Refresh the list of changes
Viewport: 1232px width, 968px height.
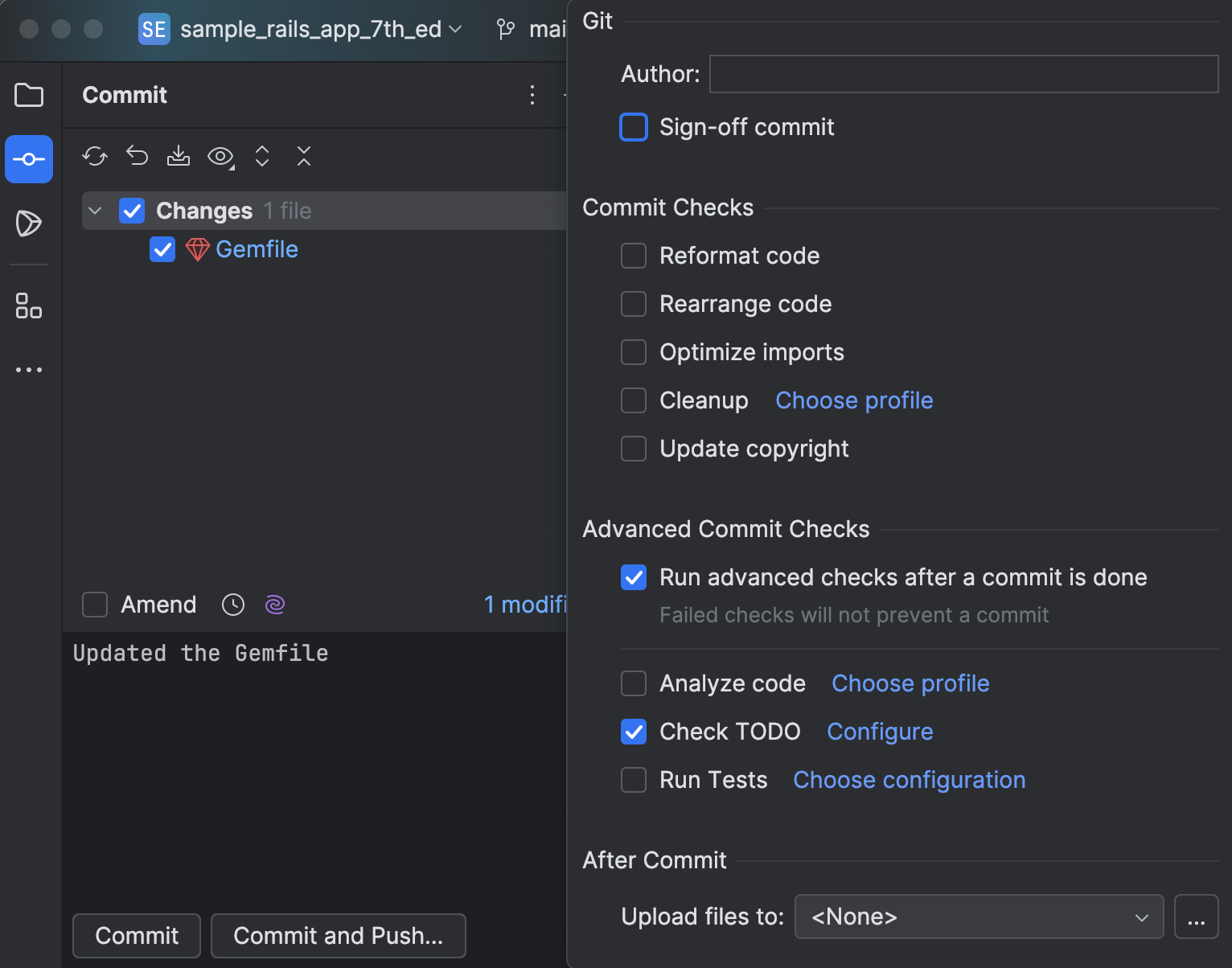click(x=94, y=156)
